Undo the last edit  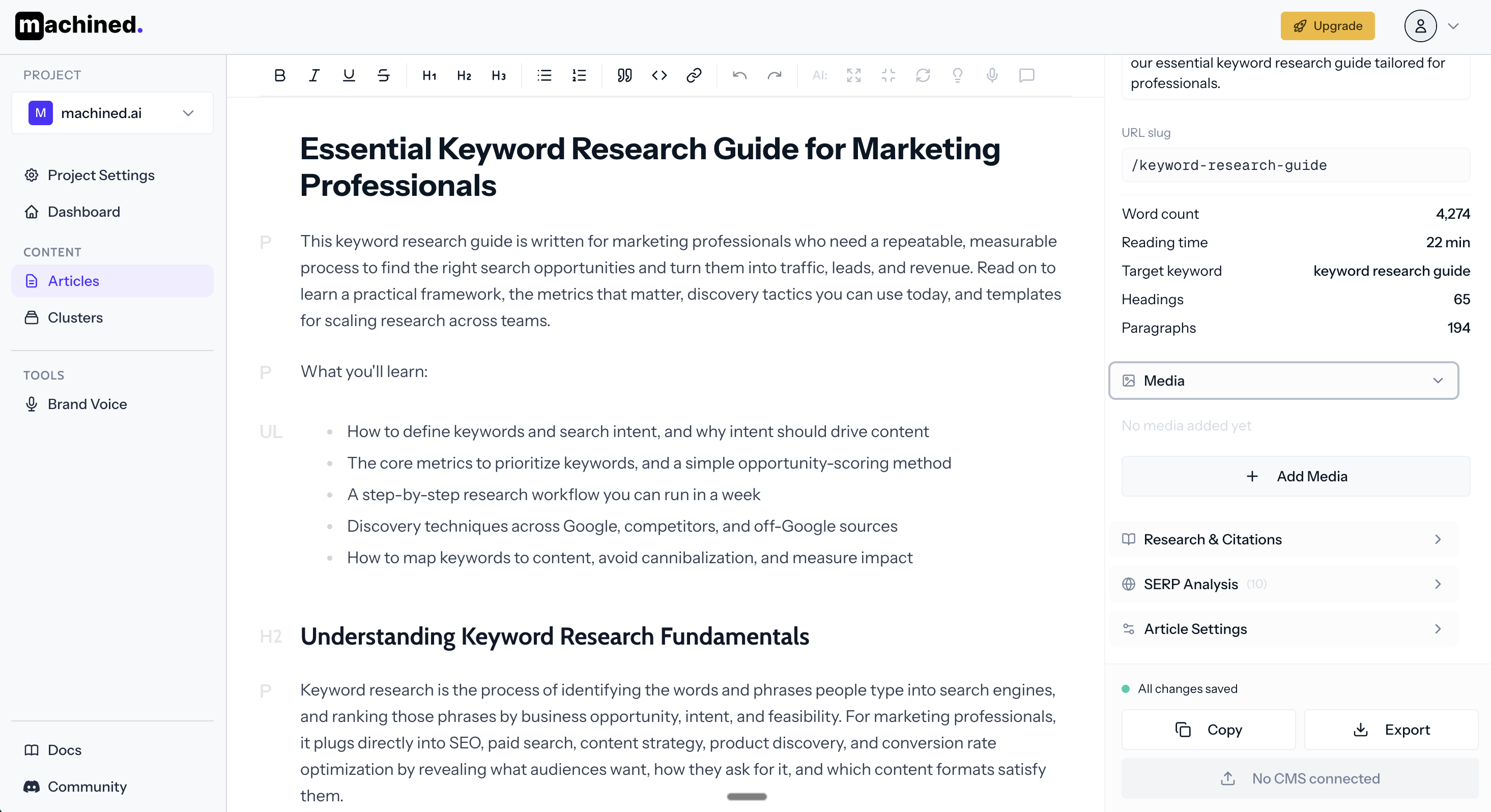739,75
